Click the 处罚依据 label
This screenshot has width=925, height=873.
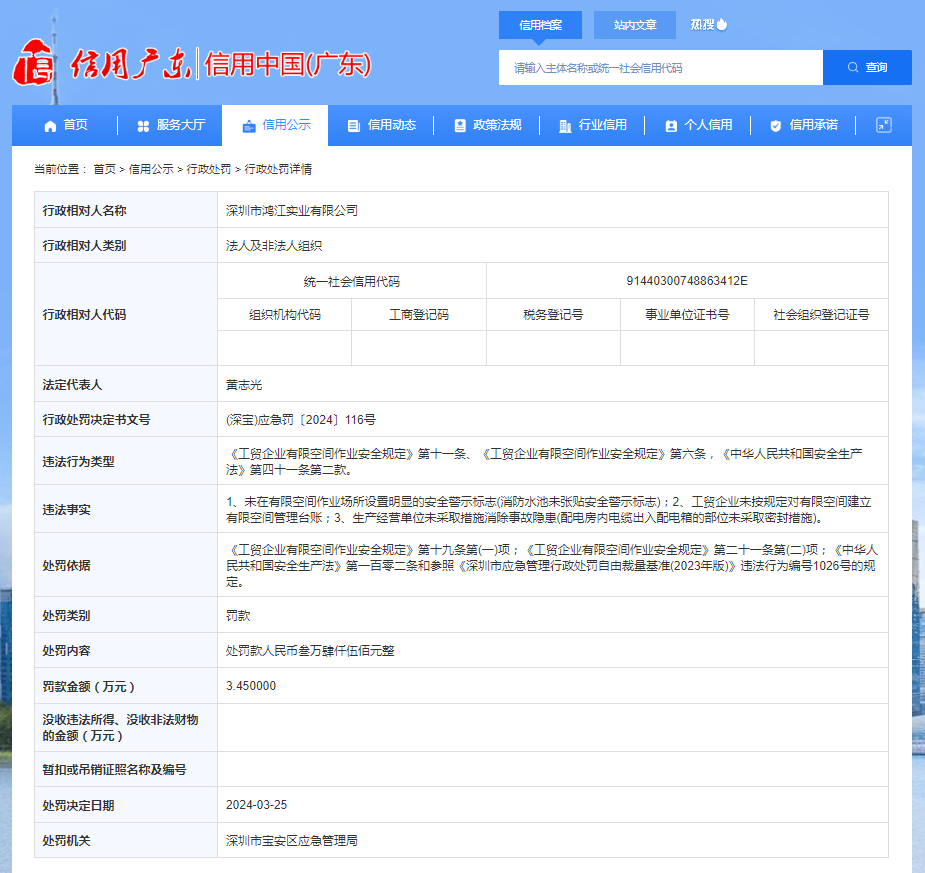coord(66,566)
